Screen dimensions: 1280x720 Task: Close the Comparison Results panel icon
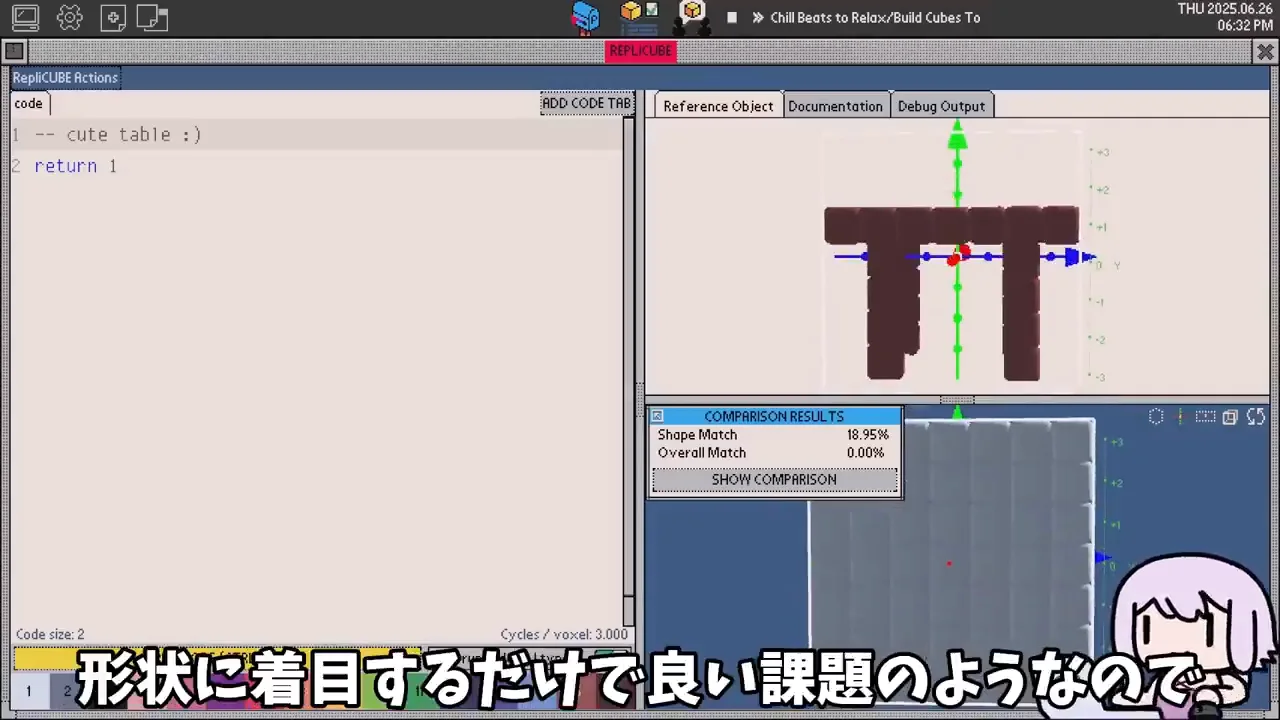(657, 416)
